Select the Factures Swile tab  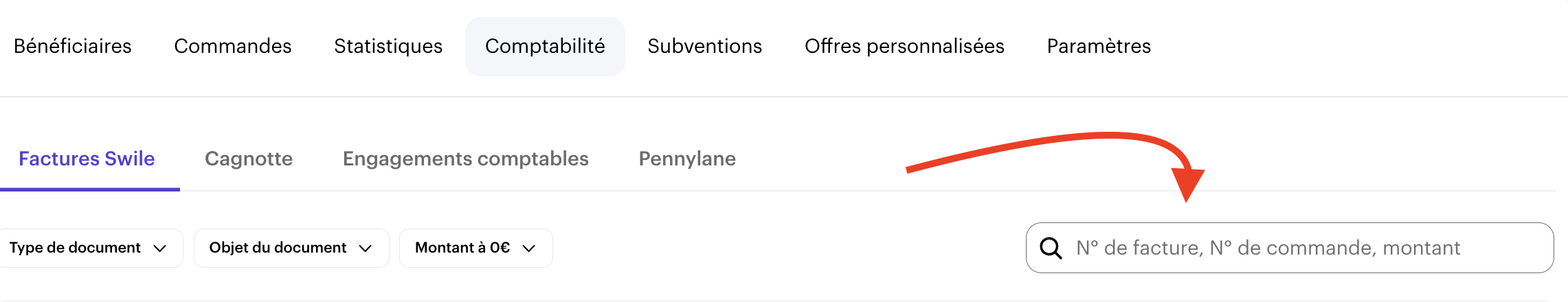[87, 159]
